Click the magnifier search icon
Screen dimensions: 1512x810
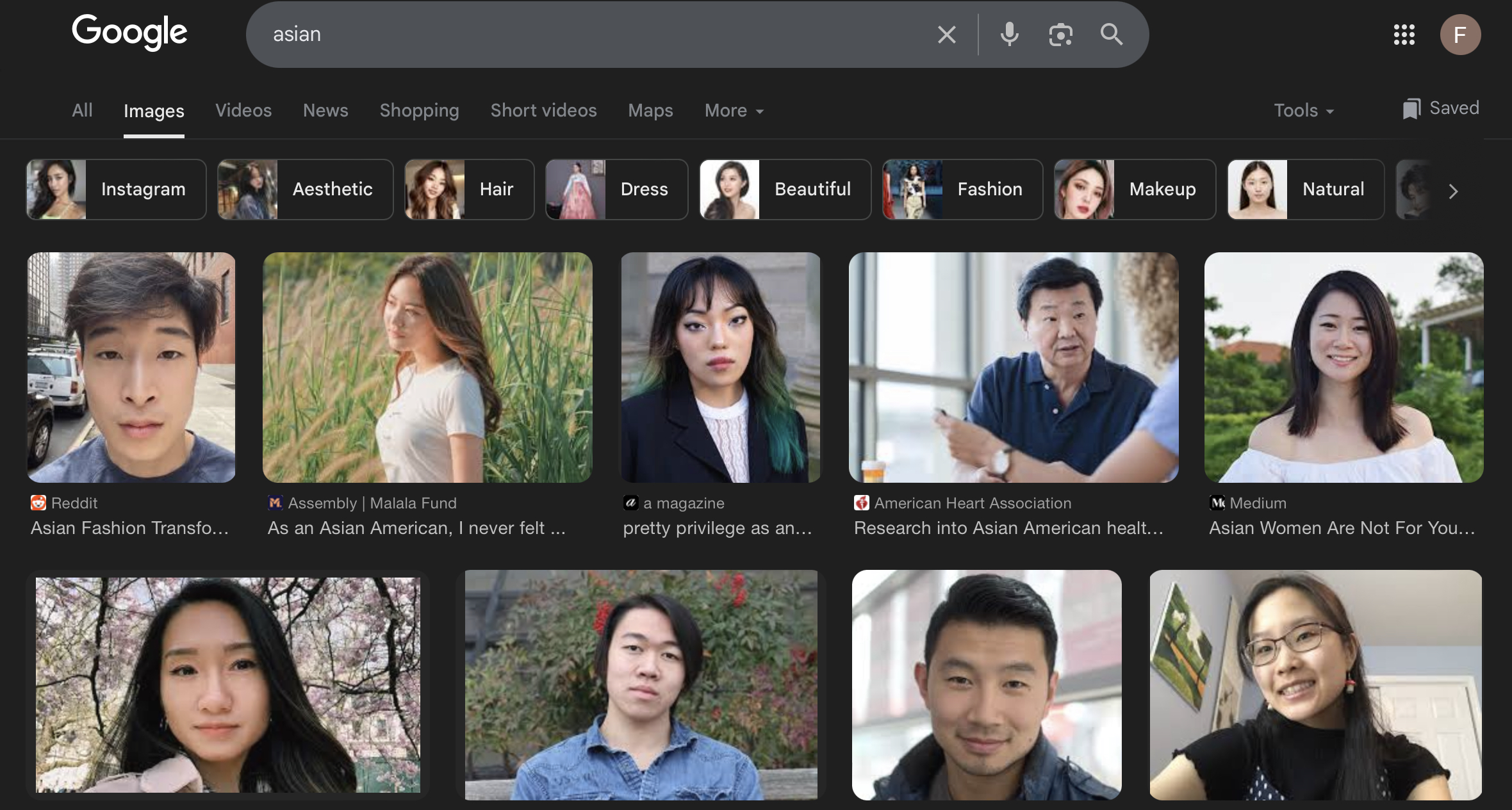click(x=1112, y=35)
